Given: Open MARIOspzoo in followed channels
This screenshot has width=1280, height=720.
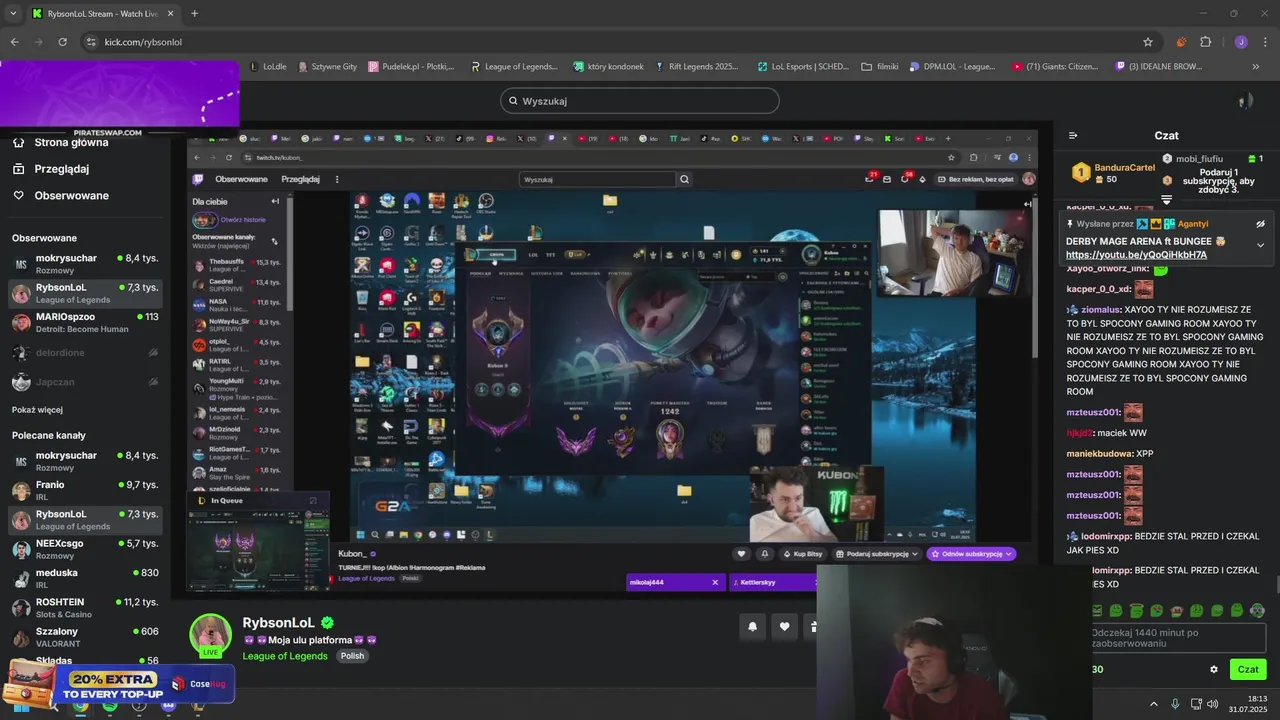Looking at the screenshot, I should click(x=85, y=323).
